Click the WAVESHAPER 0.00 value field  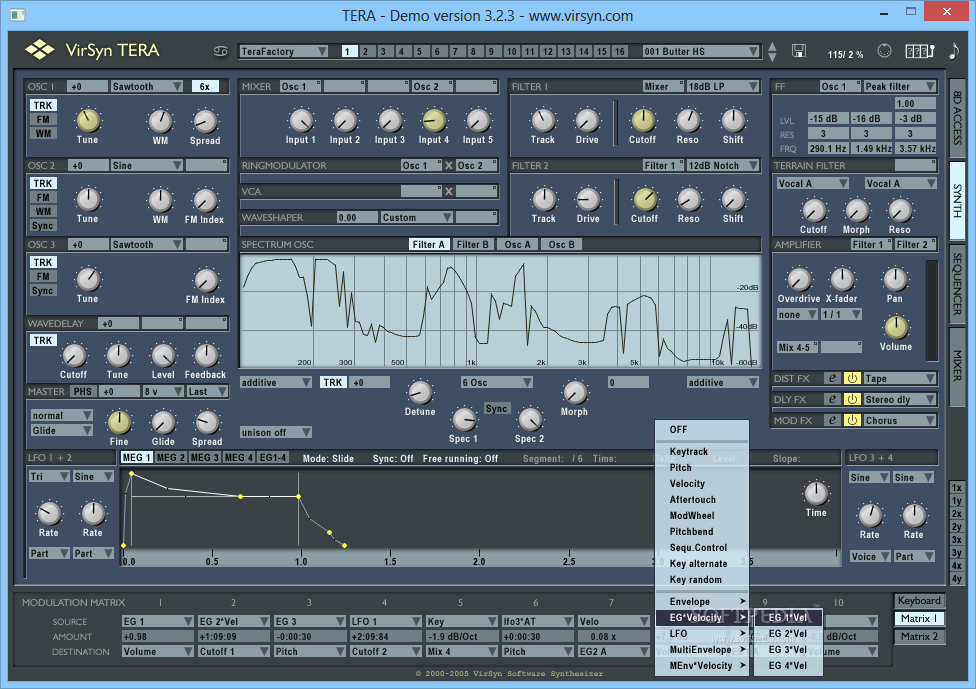coord(357,217)
